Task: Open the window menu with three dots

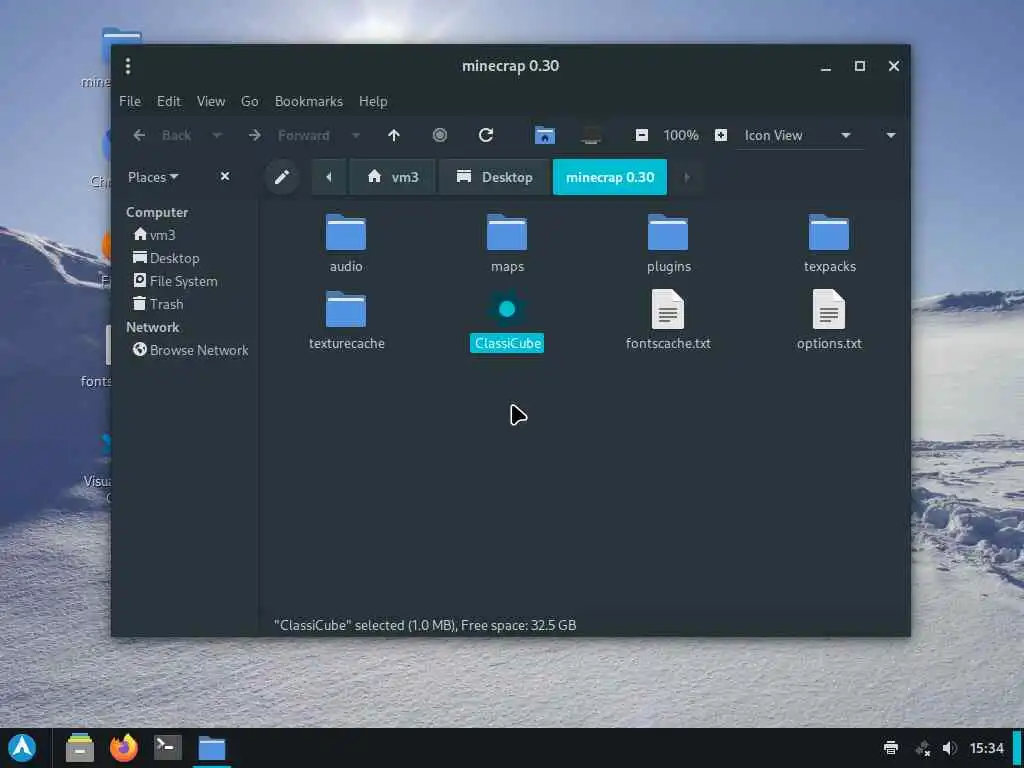Action: (x=128, y=66)
